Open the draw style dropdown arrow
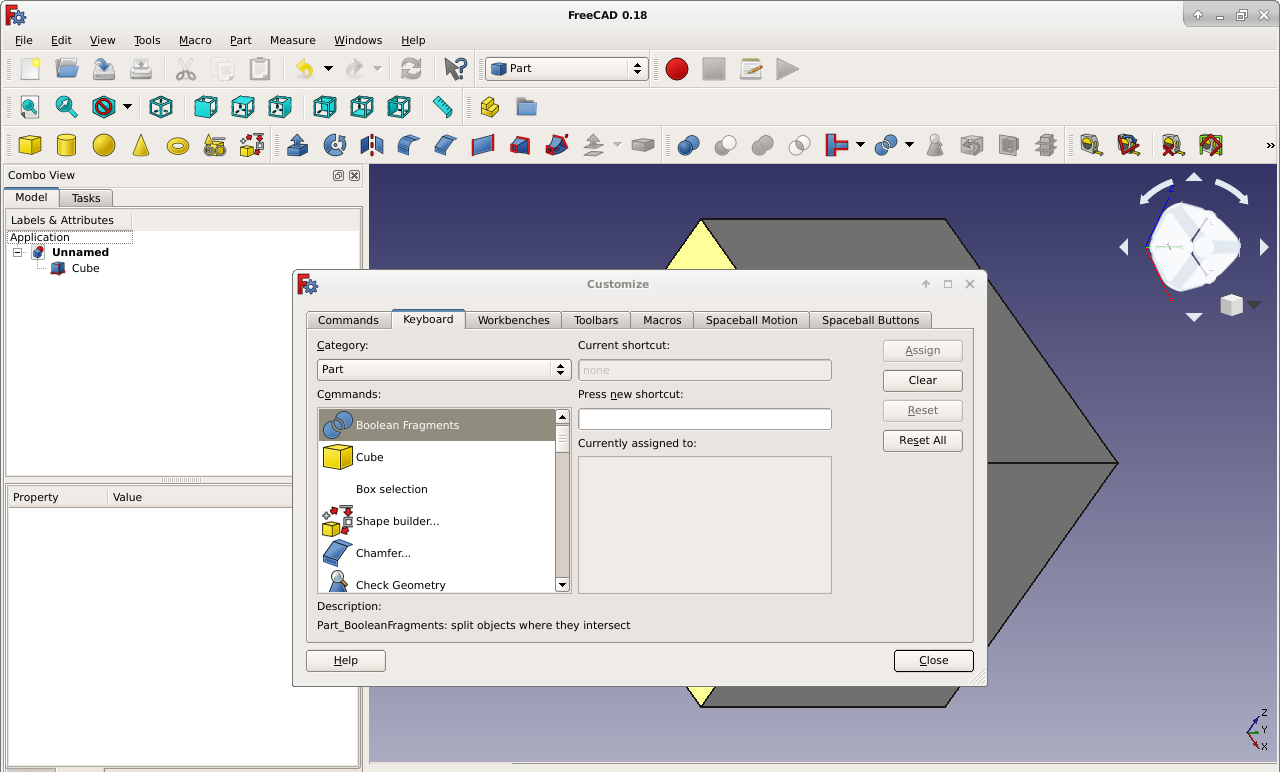This screenshot has width=1280, height=772. tap(128, 107)
